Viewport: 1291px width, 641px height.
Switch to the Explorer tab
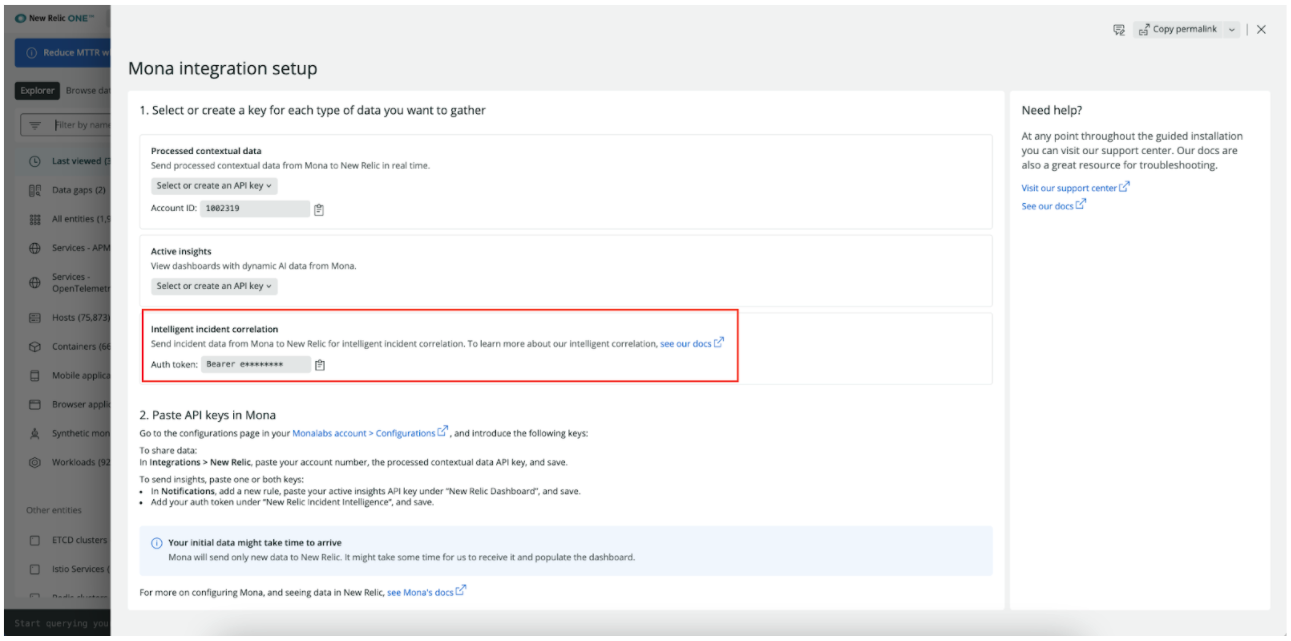tap(37, 91)
